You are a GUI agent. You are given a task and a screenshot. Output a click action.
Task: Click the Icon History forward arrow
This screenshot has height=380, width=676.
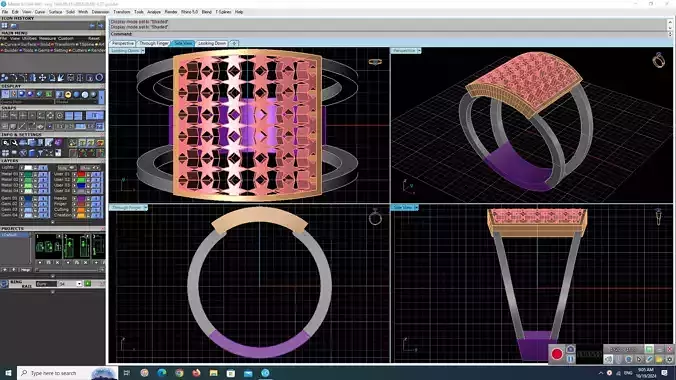coord(100,26)
